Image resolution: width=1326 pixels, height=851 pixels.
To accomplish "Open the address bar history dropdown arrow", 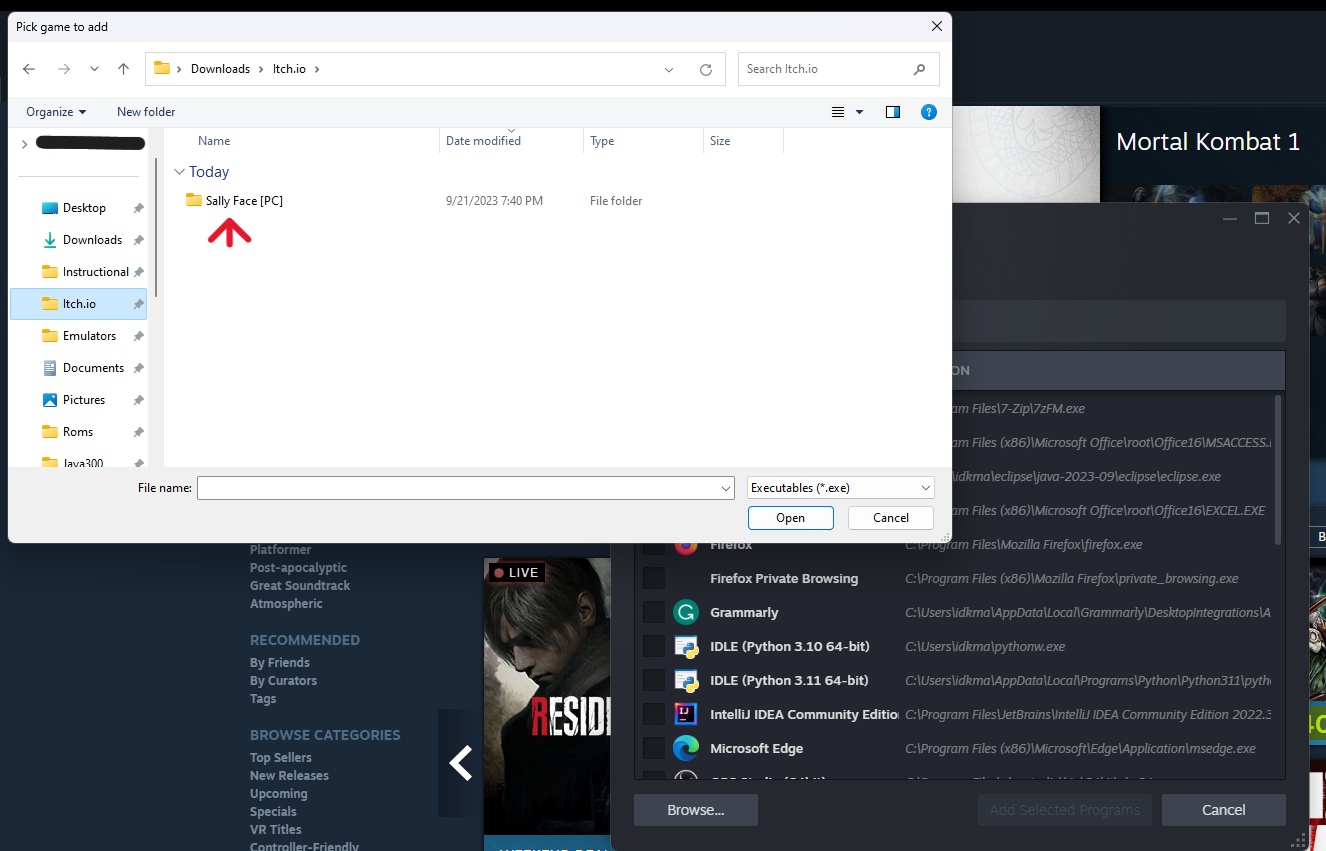I will click(668, 69).
